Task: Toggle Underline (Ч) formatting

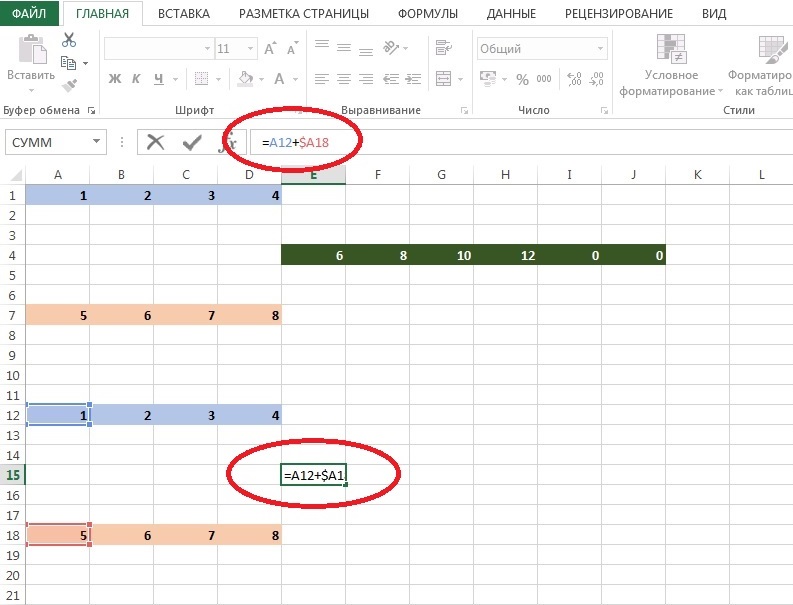Action: click(x=158, y=79)
